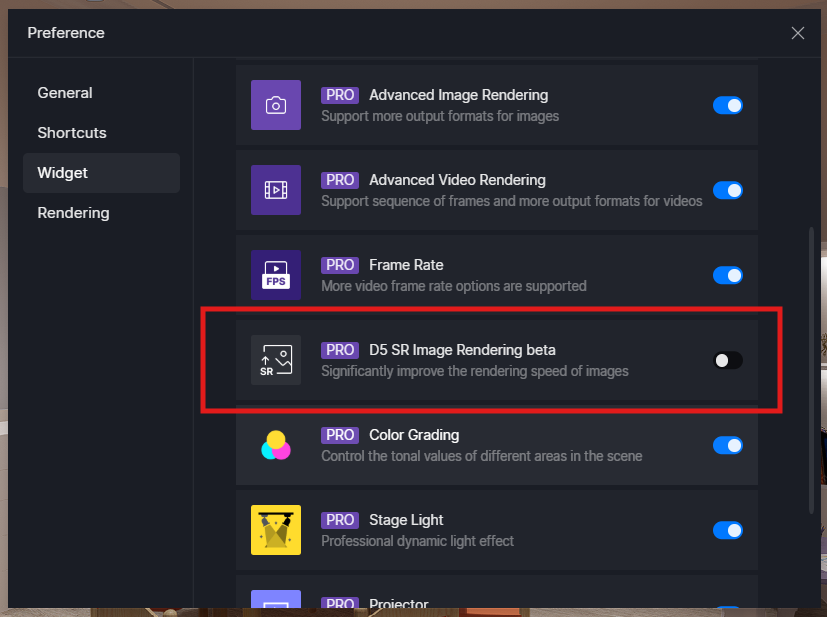Turn off Advanced Video Rendering switch
This screenshot has height=617, width=827.
[727, 190]
